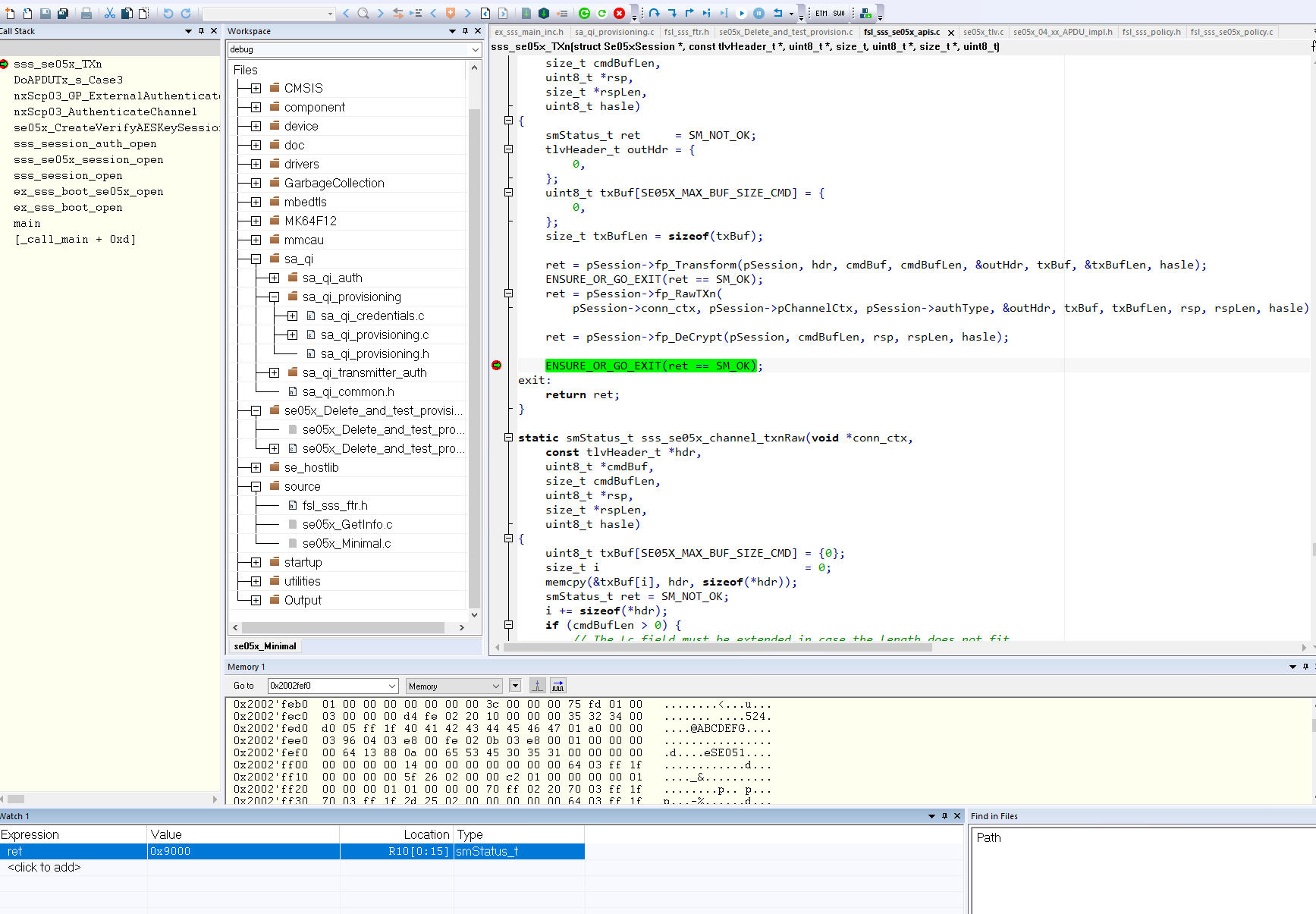This screenshot has width=1316, height=914.
Task: Toggle the breakpoint on ENSURE_OR_GO_EXIT line
Action: (497, 365)
